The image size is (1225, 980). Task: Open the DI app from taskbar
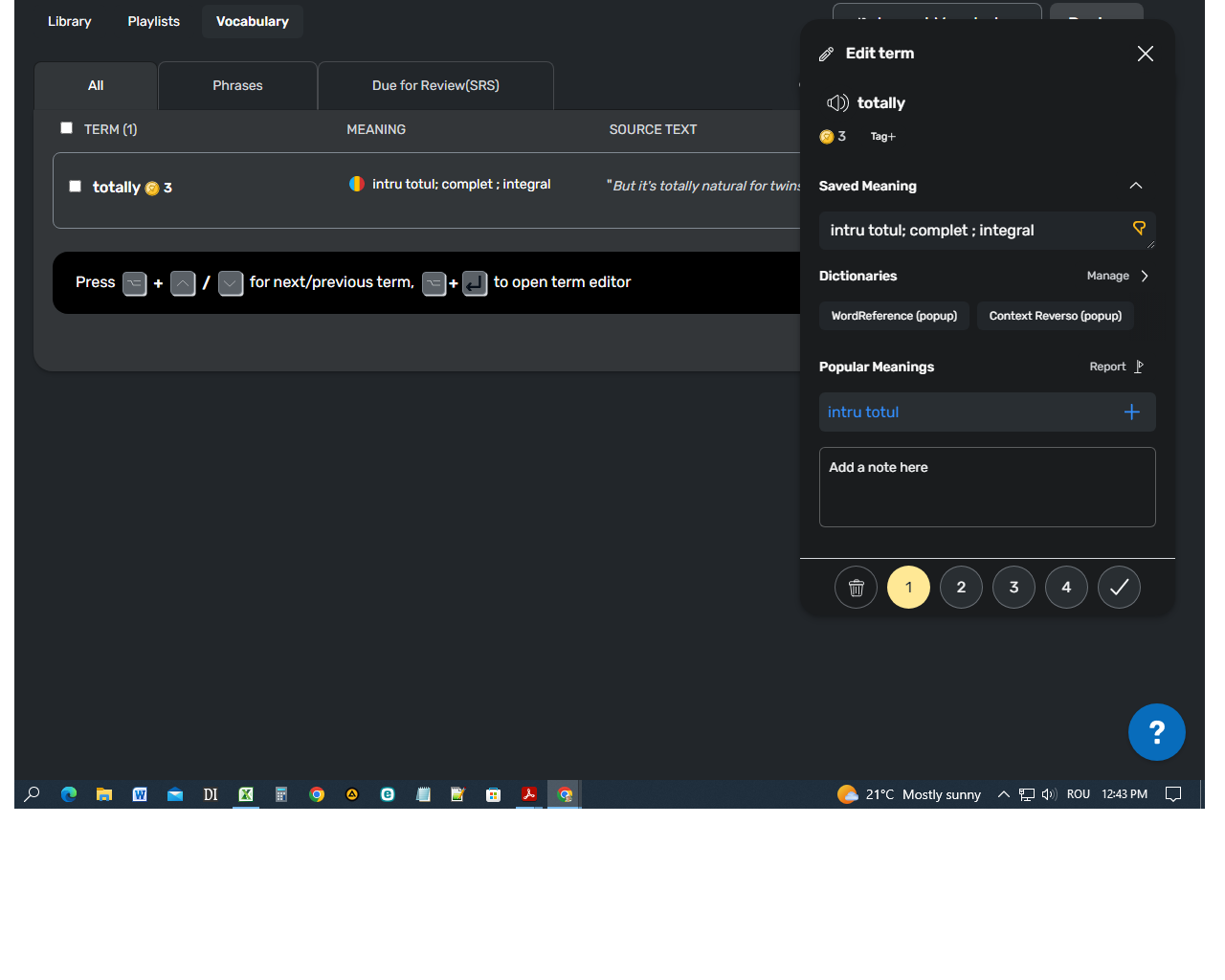coord(211,794)
